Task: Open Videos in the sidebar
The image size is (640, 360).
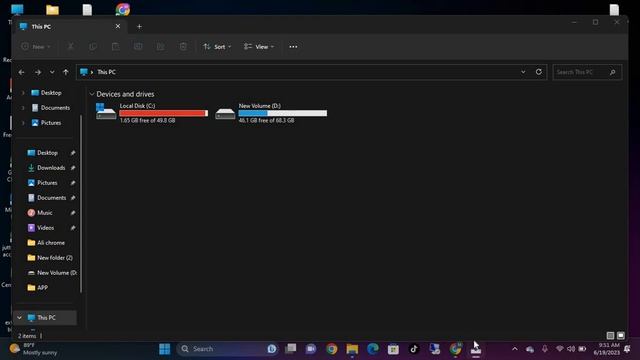Action: tap(45, 228)
